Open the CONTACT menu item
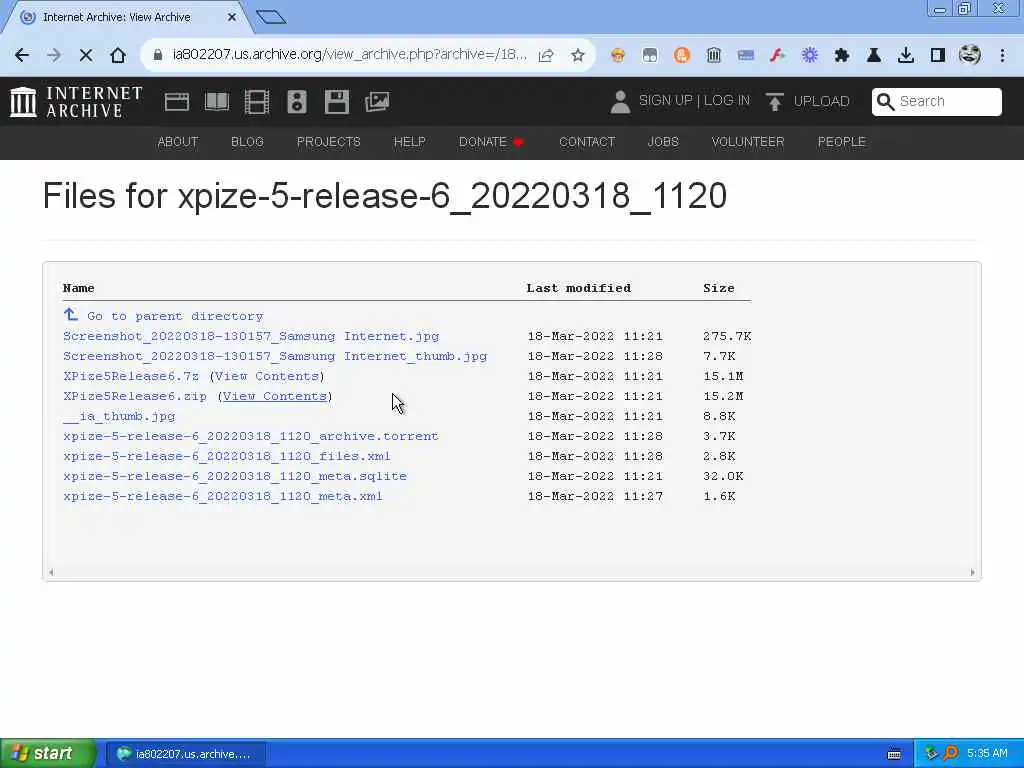Screen dimensions: 1024x768 click(x=587, y=142)
